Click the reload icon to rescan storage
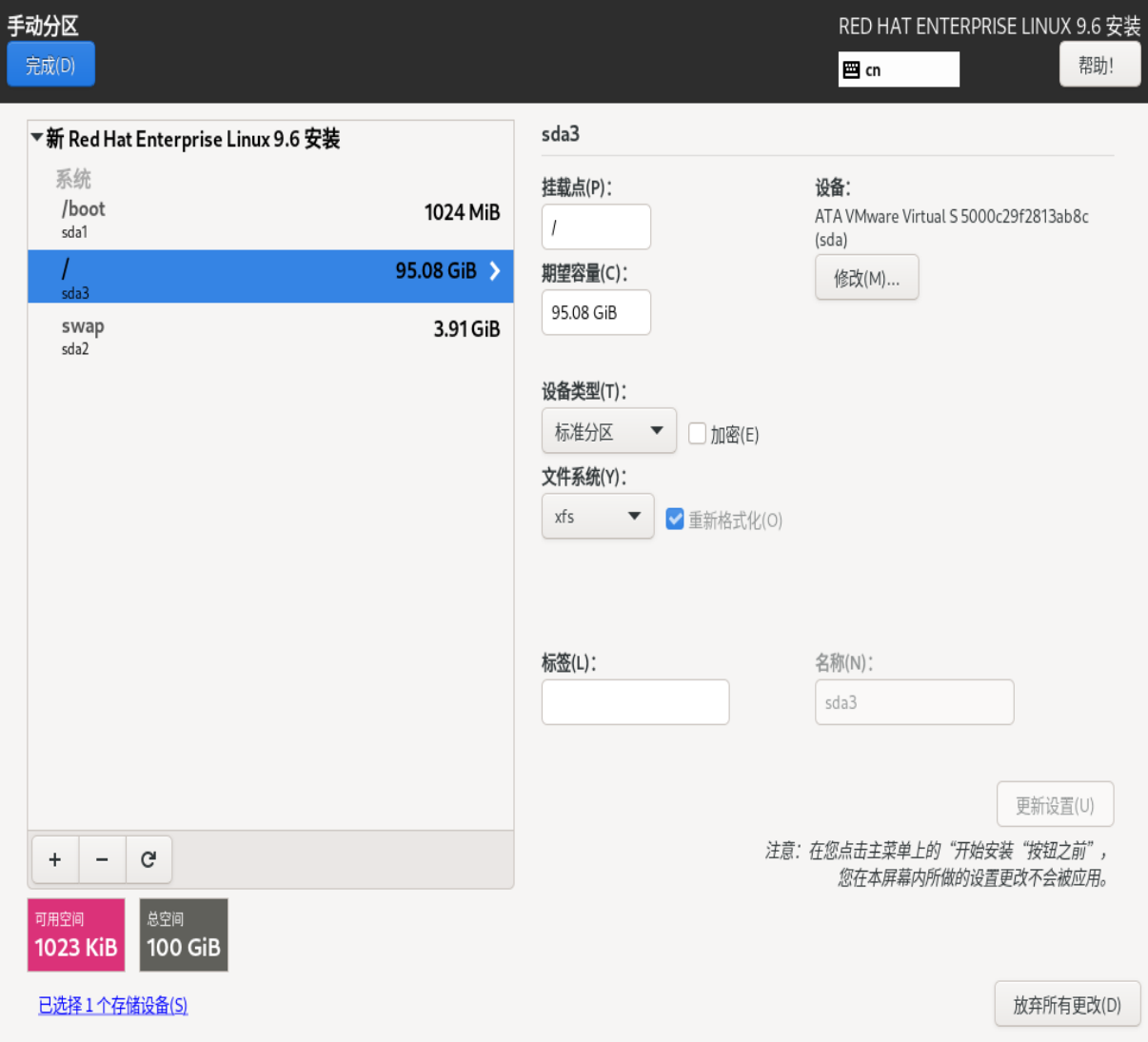Image resolution: width=1148 pixels, height=1042 pixels. point(148,859)
